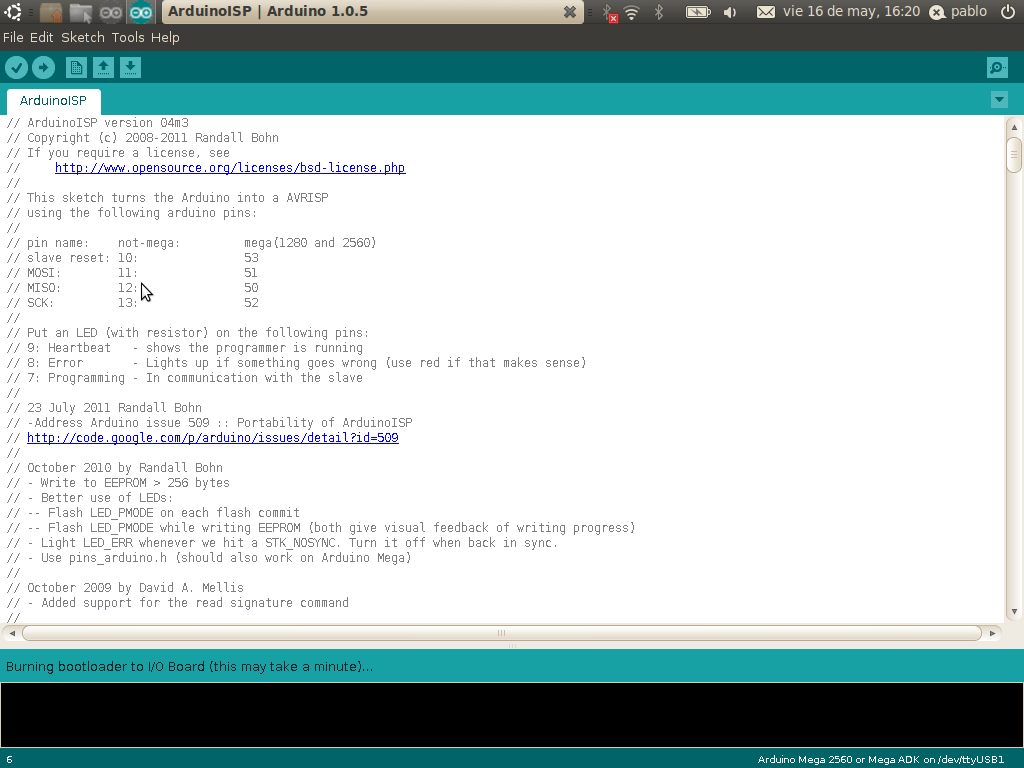This screenshot has height=768, width=1024.
Task: Click the horizontal scrollbar thumb
Action: (502, 633)
